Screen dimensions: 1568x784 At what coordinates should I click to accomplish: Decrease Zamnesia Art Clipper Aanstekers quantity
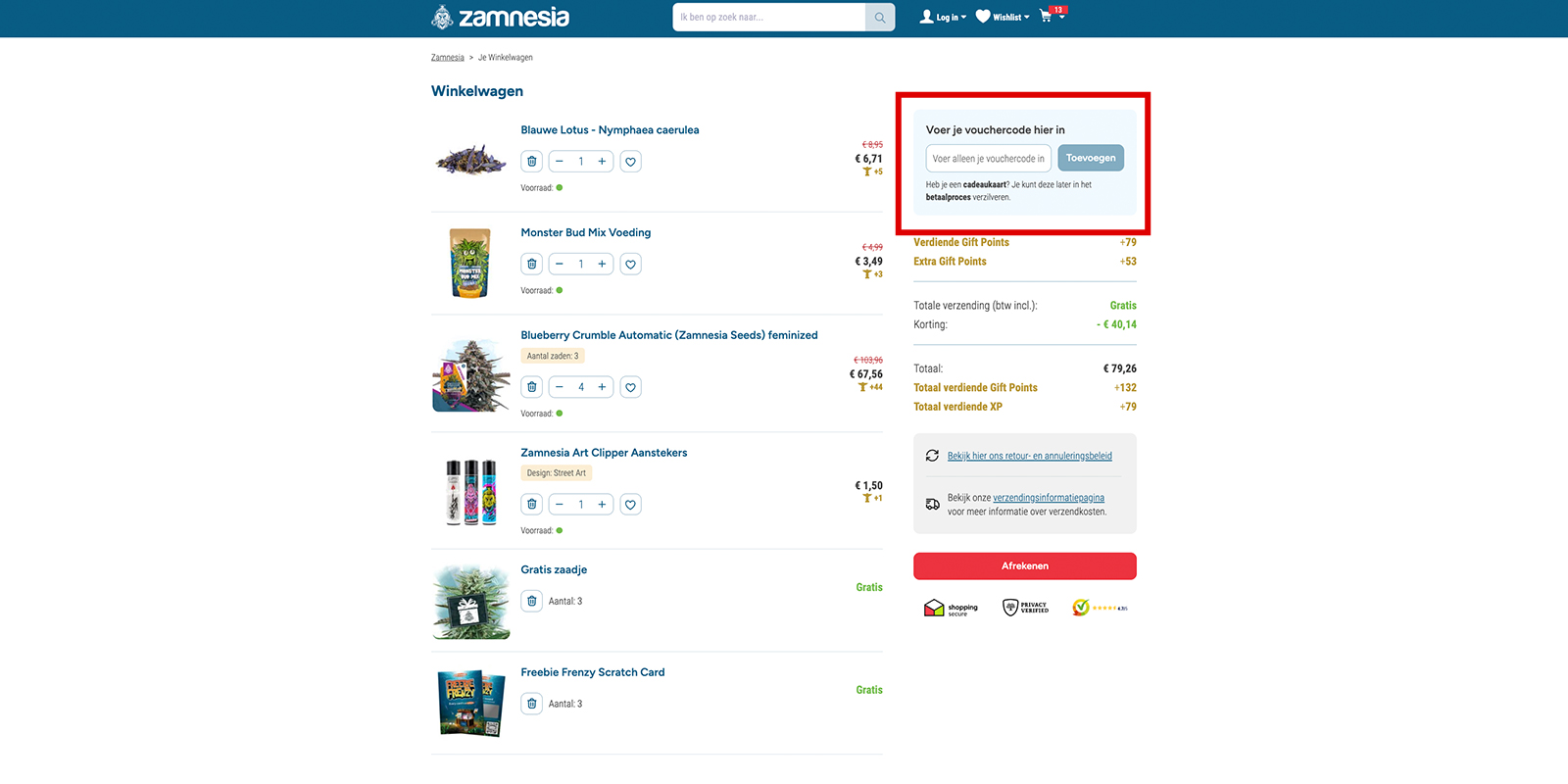(x=560, y=505)
